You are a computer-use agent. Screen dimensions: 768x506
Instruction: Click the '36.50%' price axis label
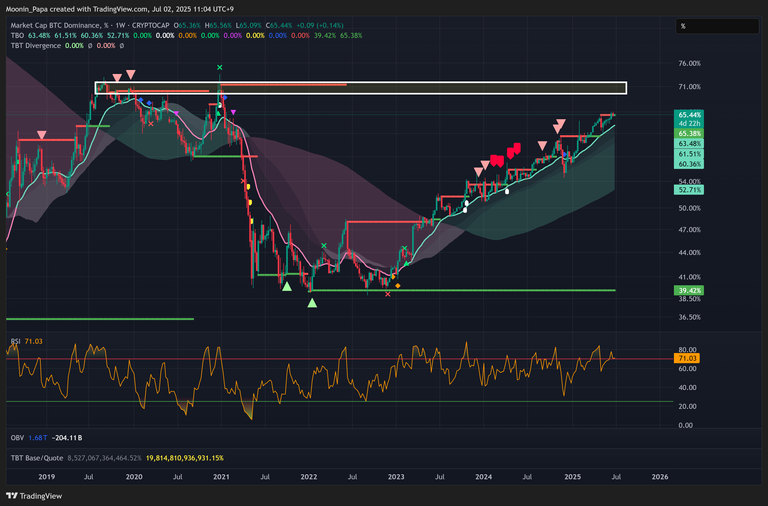[689, 317]
